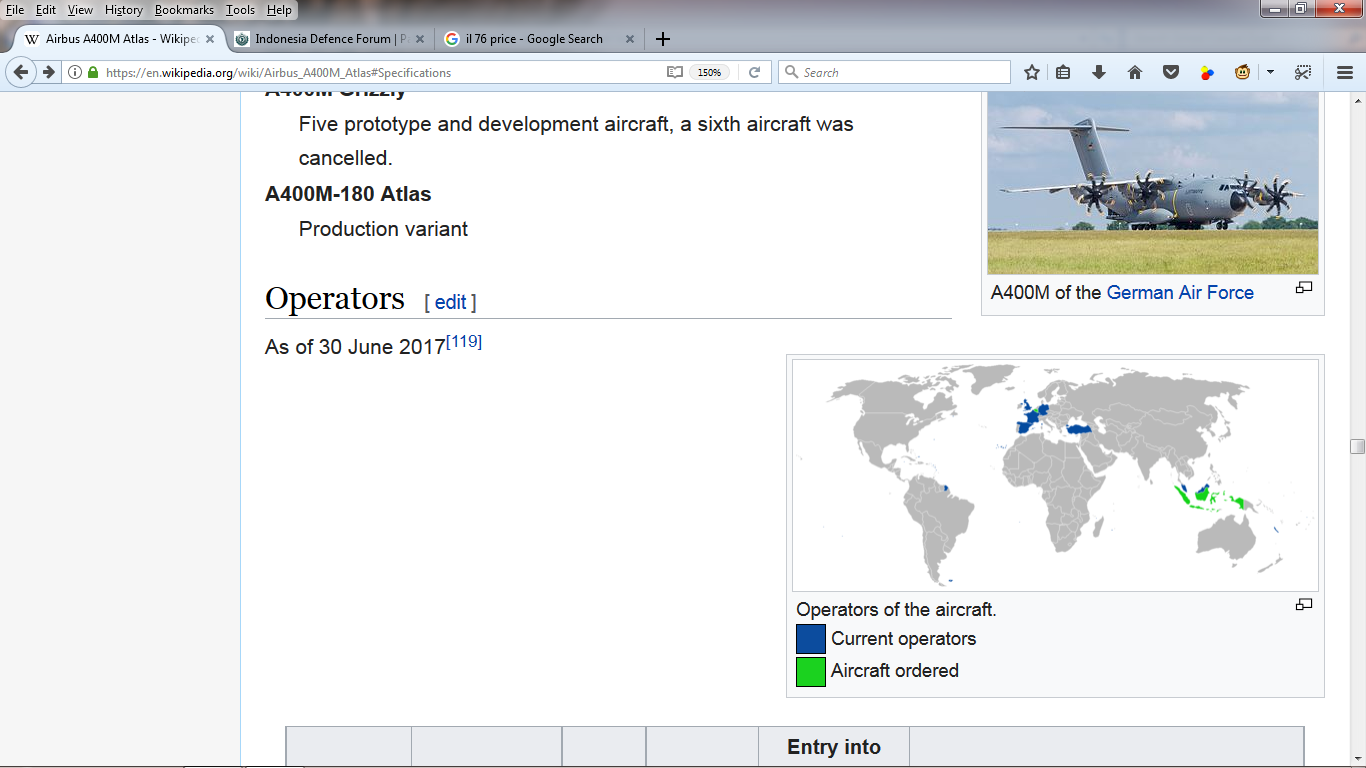The image size is (1366, 768).
Task: Close the Indonesia Defence Forum tab
Action: [x=420, y=39]
